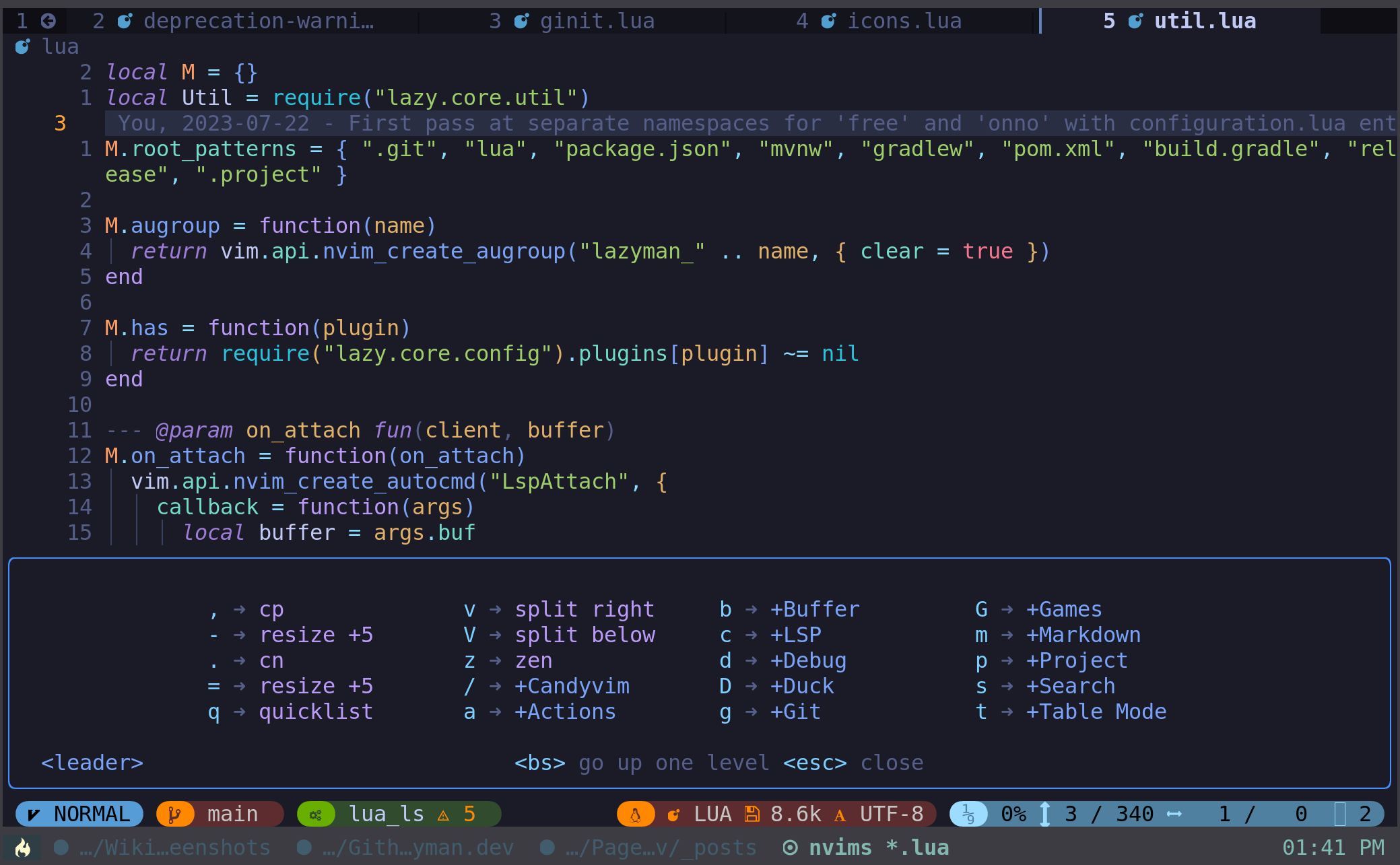Expand the +Git key group
The height and width of the screenshot is (865, 1400).
coord(795,712)
